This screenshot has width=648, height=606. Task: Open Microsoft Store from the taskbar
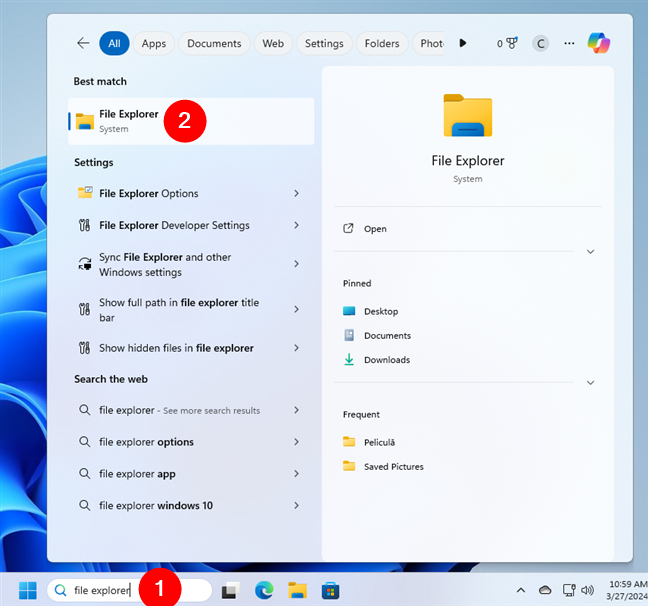pyautogui.click(x=331, y=590)
